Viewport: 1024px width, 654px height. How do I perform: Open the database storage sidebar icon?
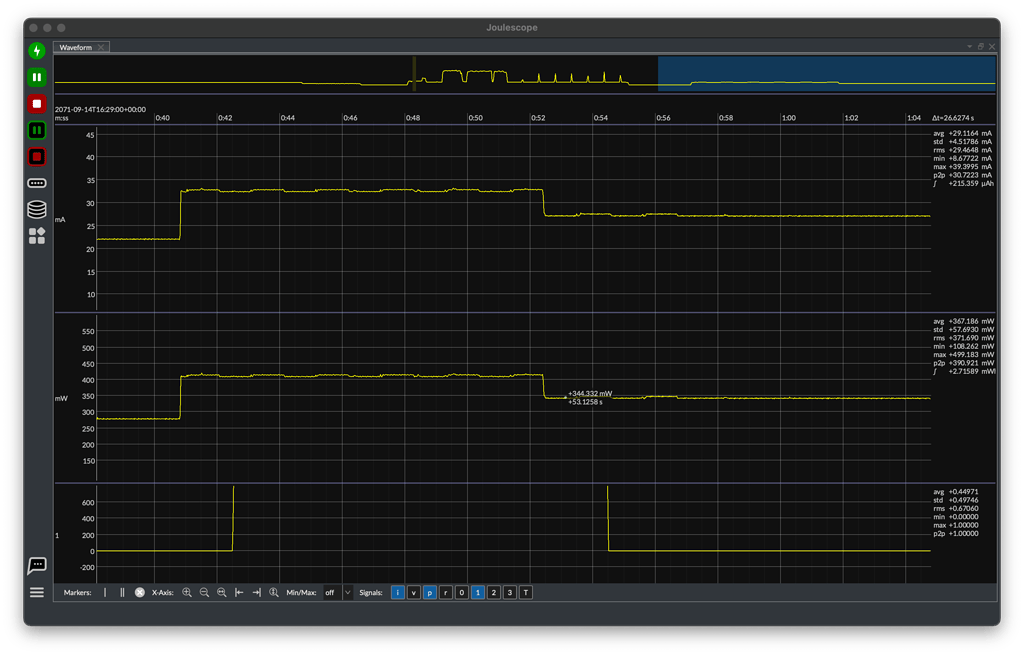(36, 209)
